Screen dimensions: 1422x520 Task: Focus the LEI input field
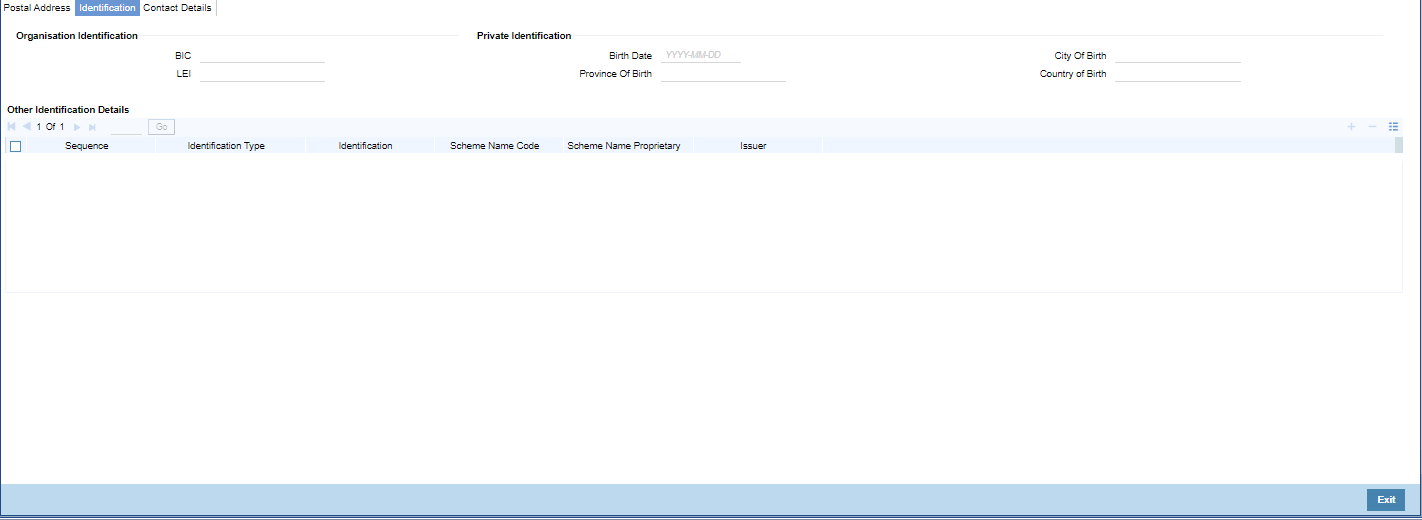(262, 74)
